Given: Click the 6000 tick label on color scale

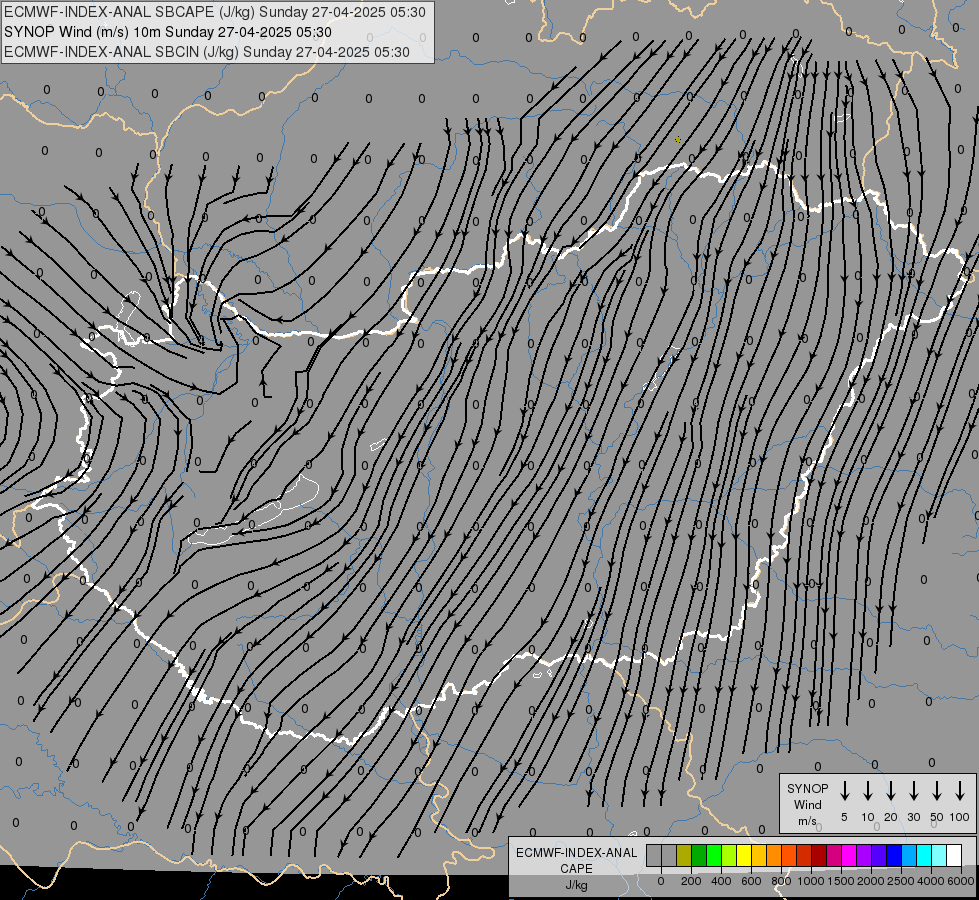Looking at the screenshot, I should click(x=961, y=881).
